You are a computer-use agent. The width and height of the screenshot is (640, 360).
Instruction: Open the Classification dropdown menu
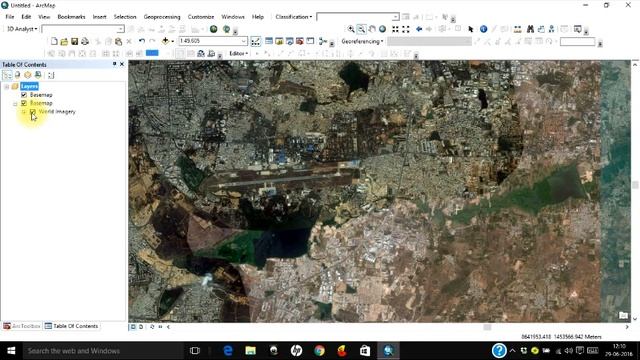[293, 17]
